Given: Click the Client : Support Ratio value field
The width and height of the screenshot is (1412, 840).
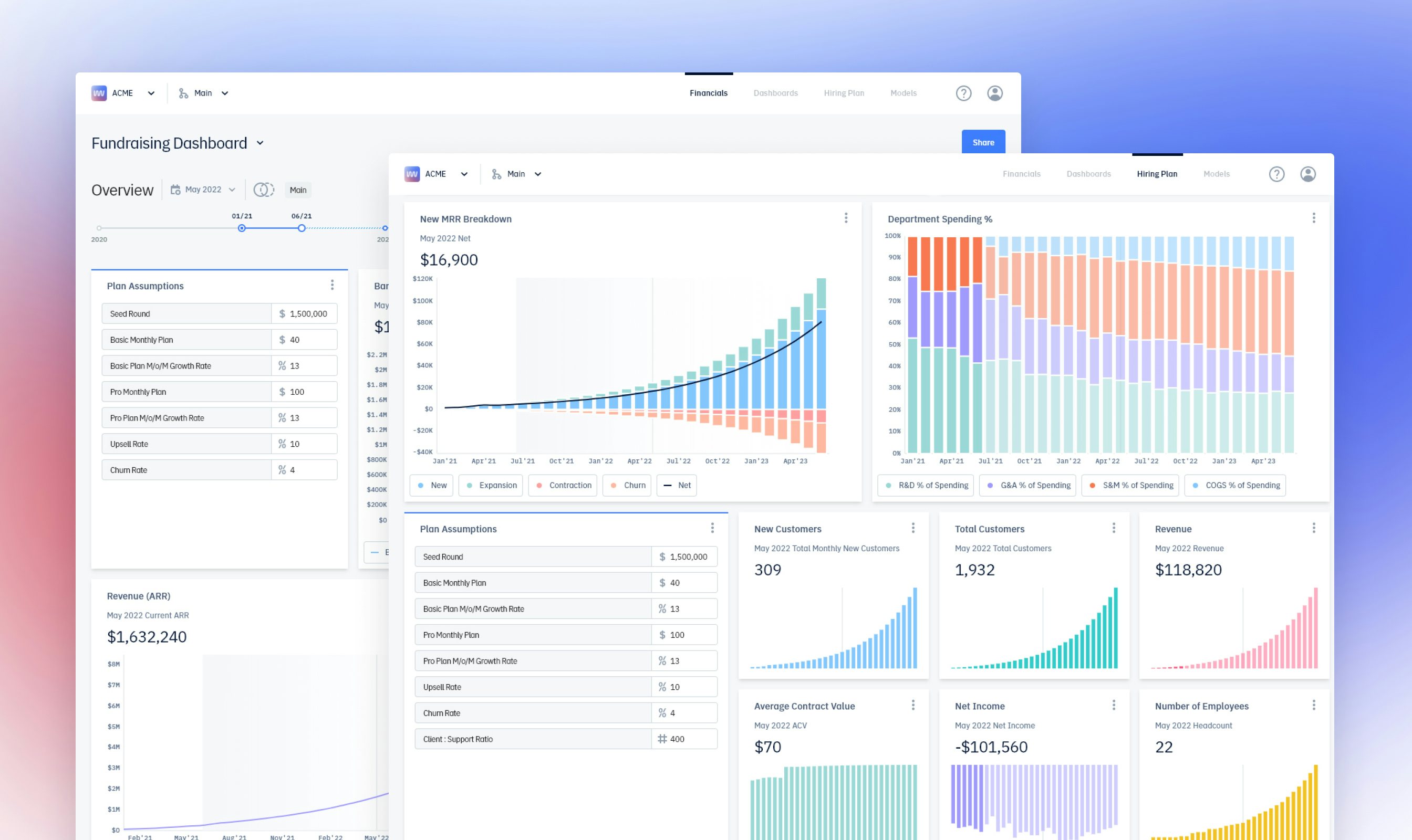Looking at the screenshot, I should [x=684, y=739].
